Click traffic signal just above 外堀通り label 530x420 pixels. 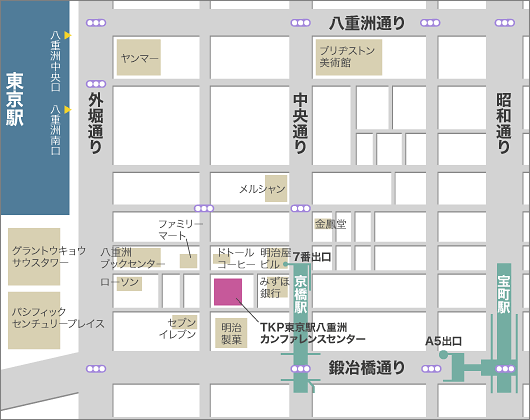pos(96,84)
